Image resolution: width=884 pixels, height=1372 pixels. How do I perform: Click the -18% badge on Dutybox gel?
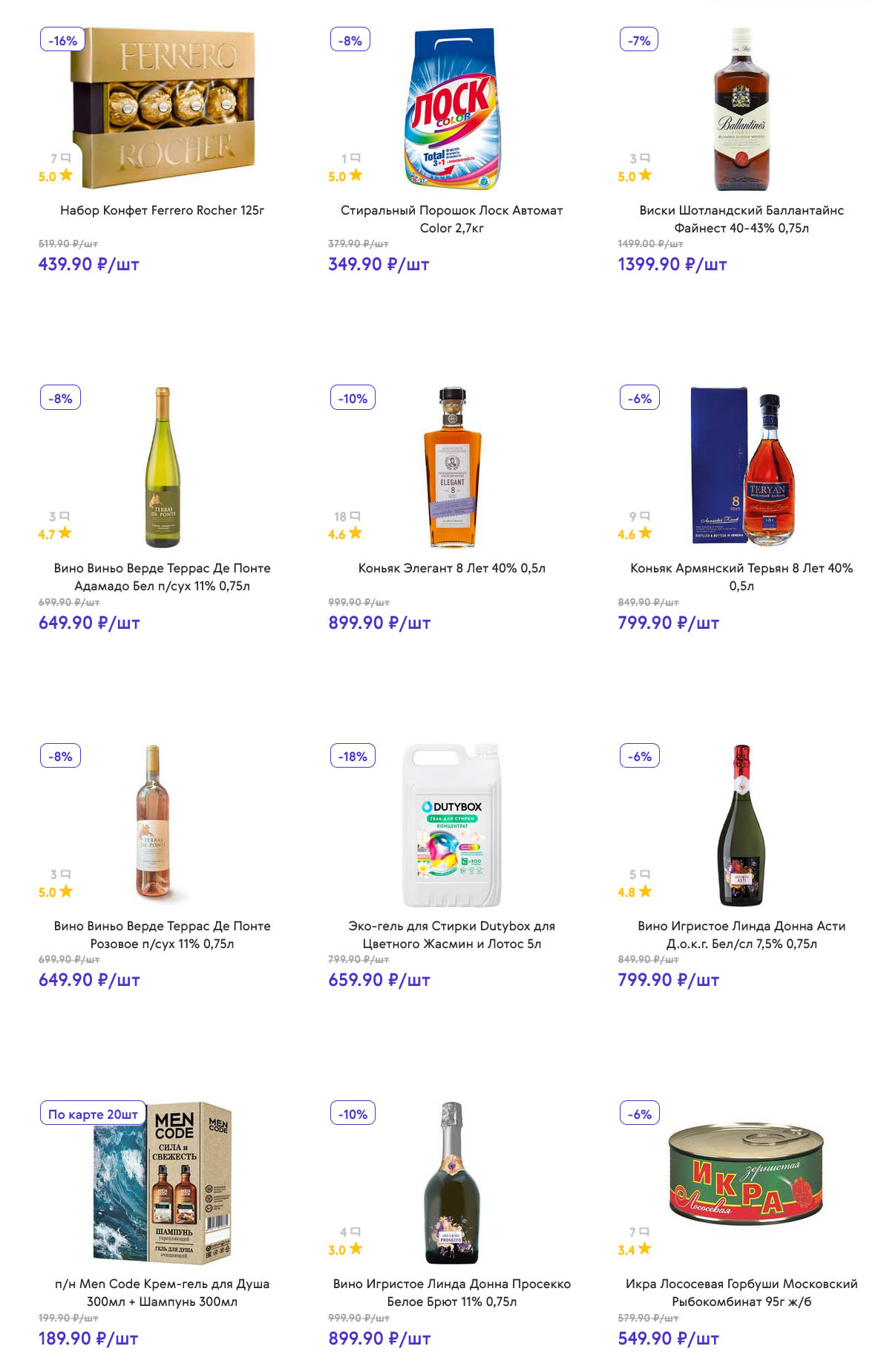[x=353, y=756]
